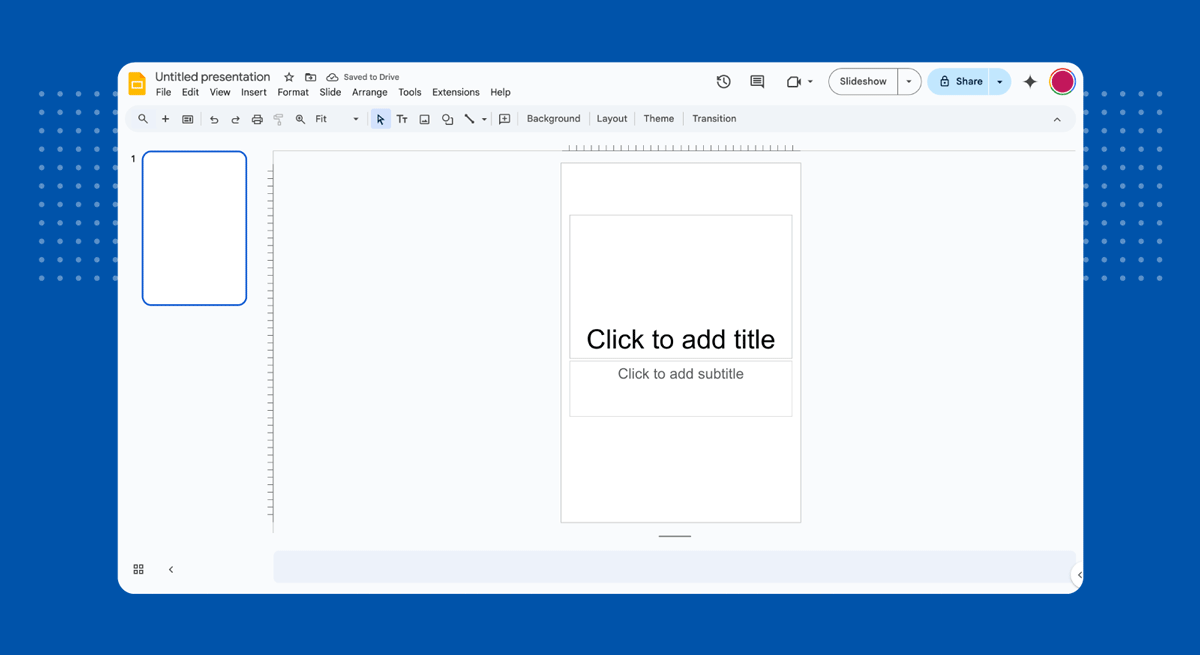The width and height of the screenshot is (1200, 655).
Task: Click the Redo arrow
Action: click(236, 119)
